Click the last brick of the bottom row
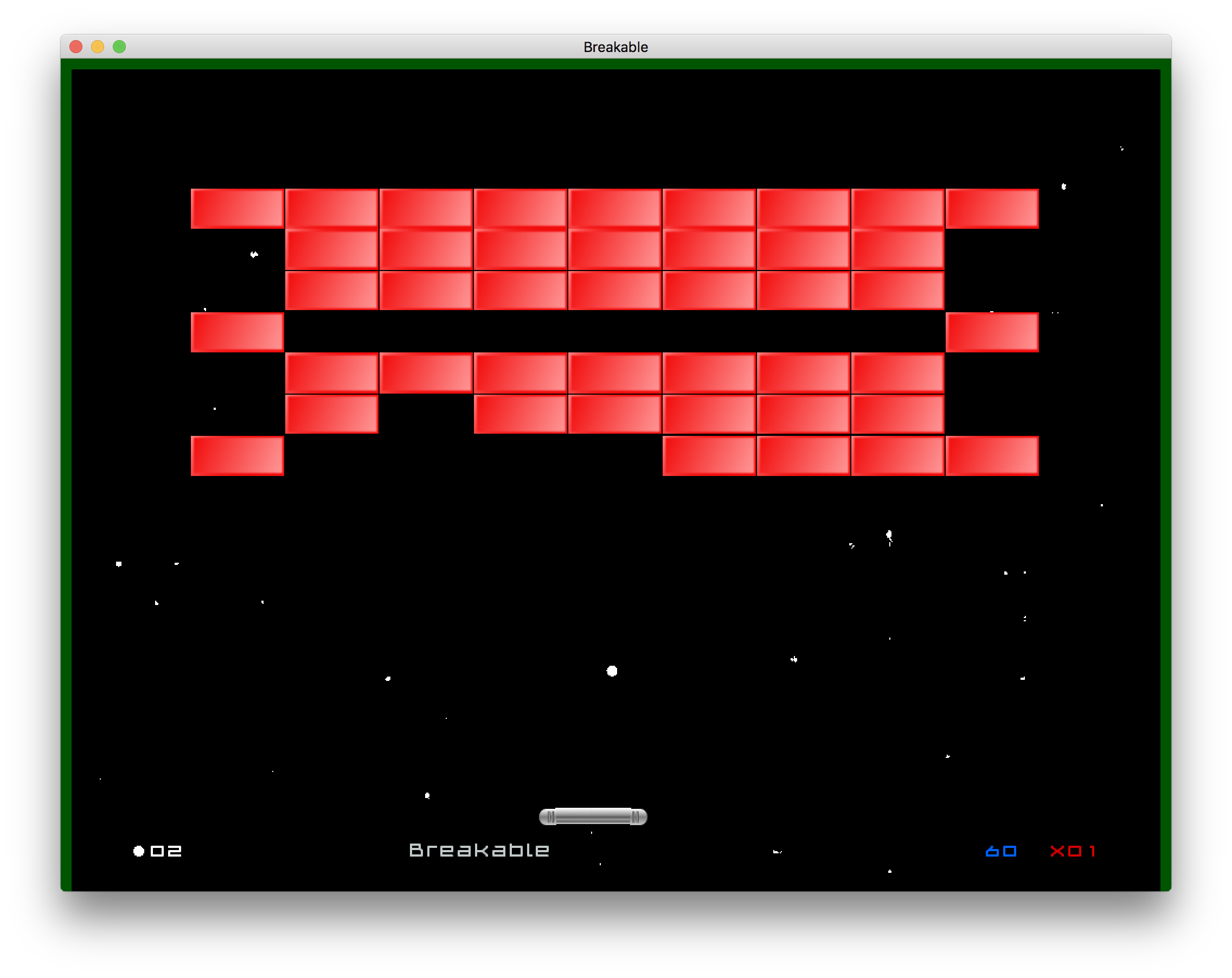The height and width of the screenshot is (978, 1232). coord(991,455)
